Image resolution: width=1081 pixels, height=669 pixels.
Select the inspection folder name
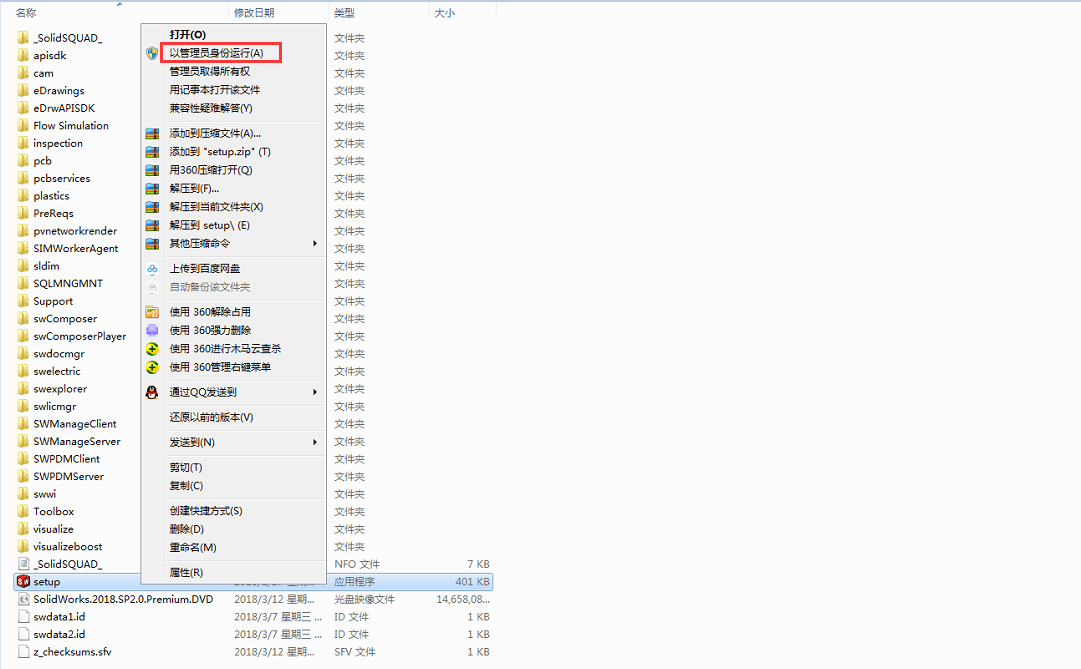pyautogui.click(x=58, y=143)
